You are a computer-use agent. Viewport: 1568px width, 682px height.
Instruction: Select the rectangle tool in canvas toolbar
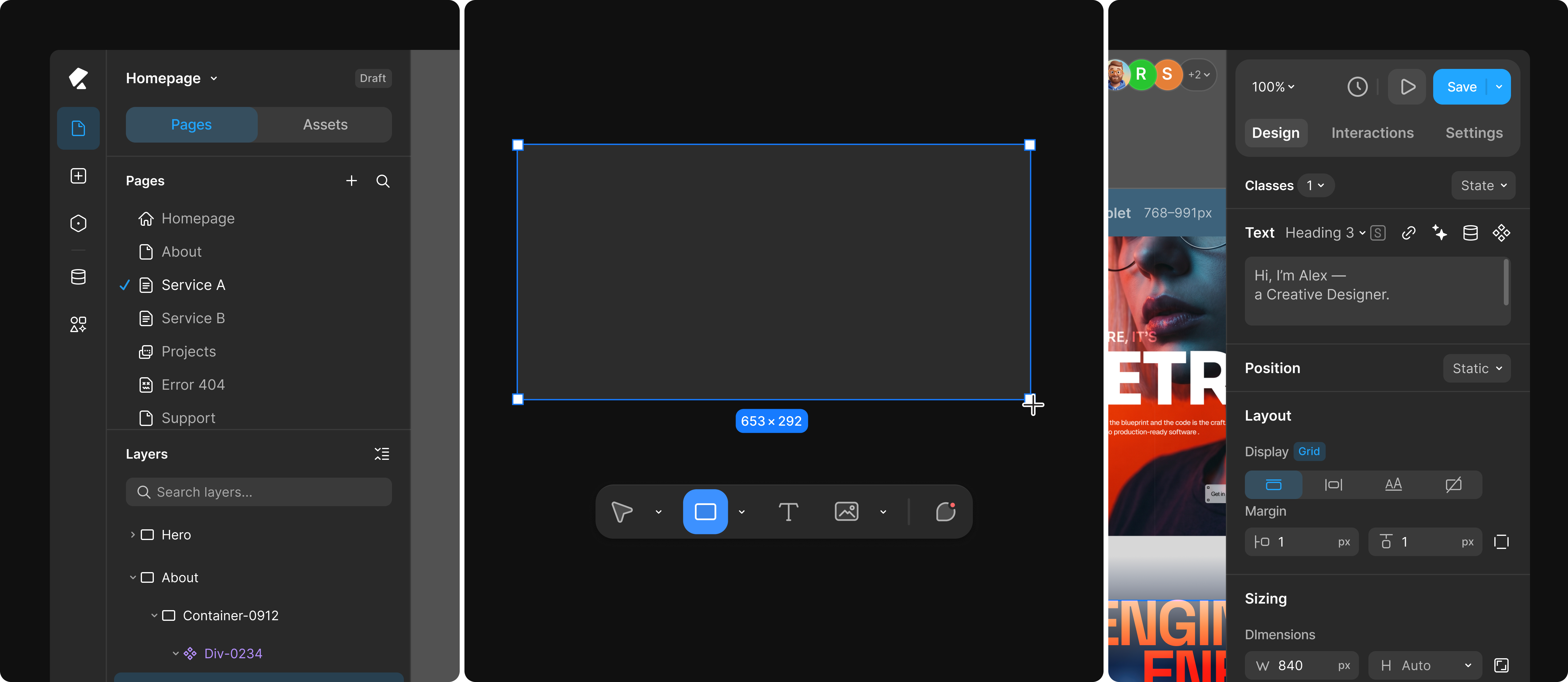(x=705, y=511)
